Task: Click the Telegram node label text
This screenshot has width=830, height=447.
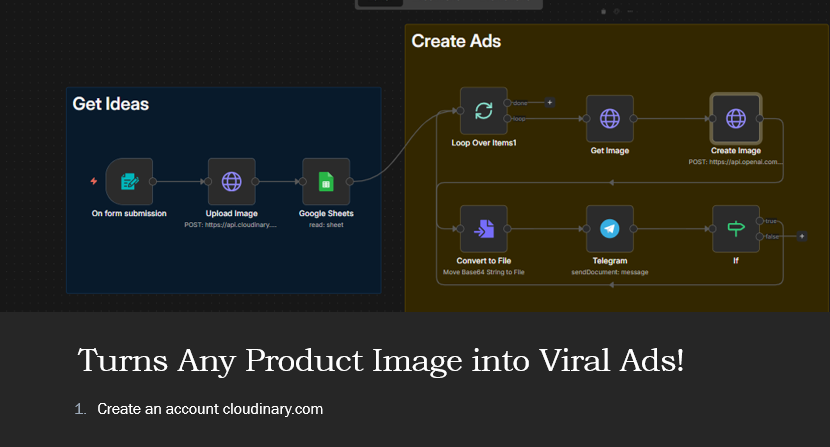Action: point(610,261)
